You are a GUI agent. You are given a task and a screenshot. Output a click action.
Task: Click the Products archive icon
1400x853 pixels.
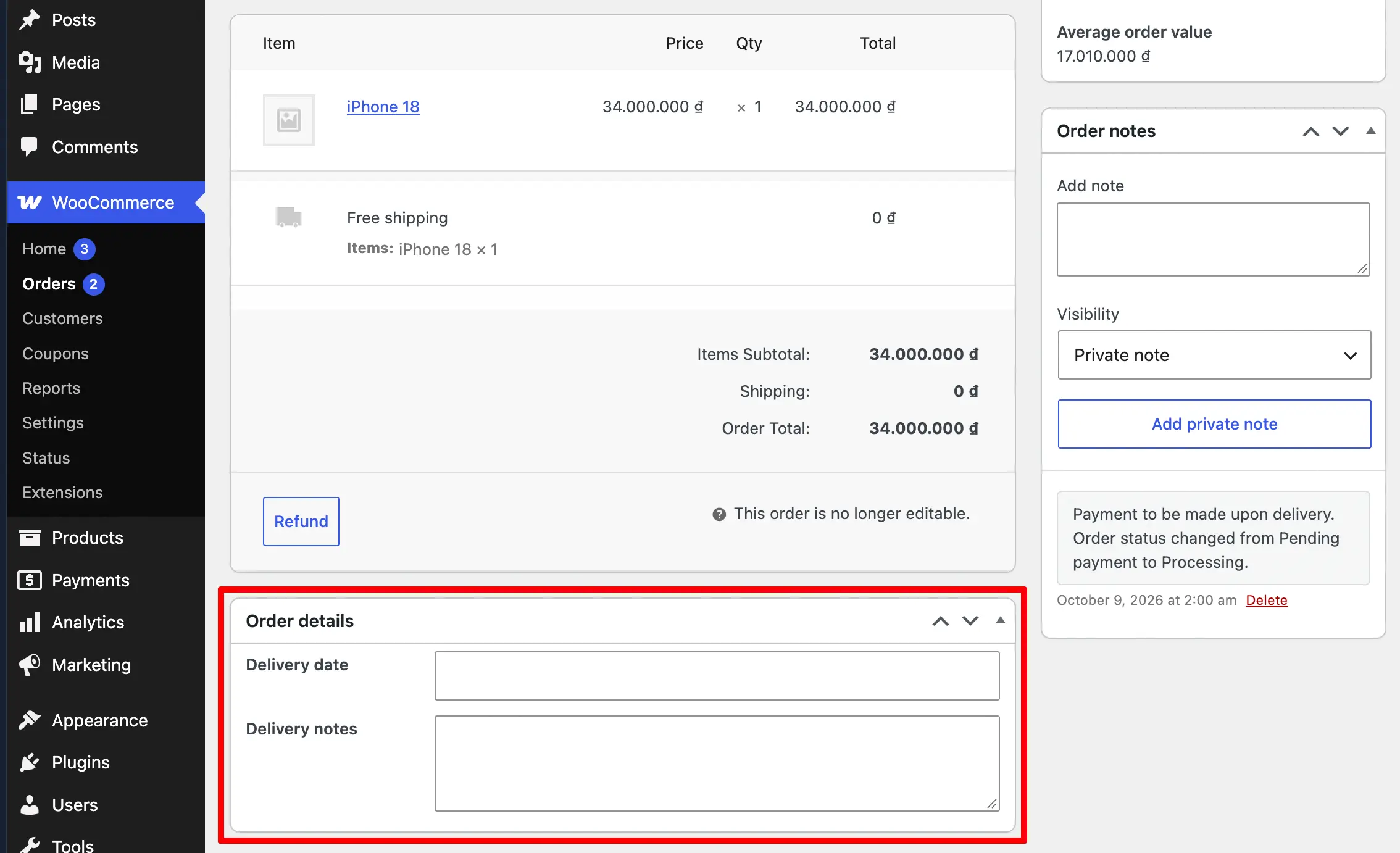pos(29,538)
